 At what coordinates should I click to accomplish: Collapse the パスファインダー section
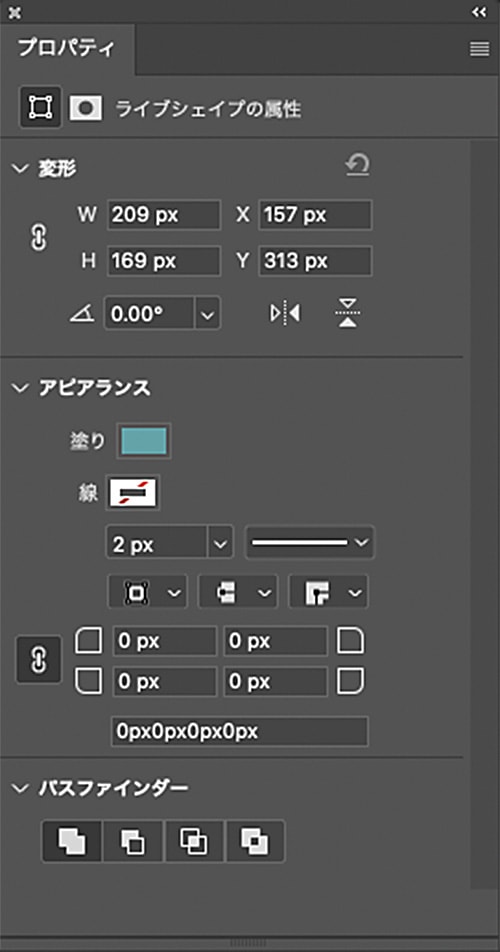21,789
